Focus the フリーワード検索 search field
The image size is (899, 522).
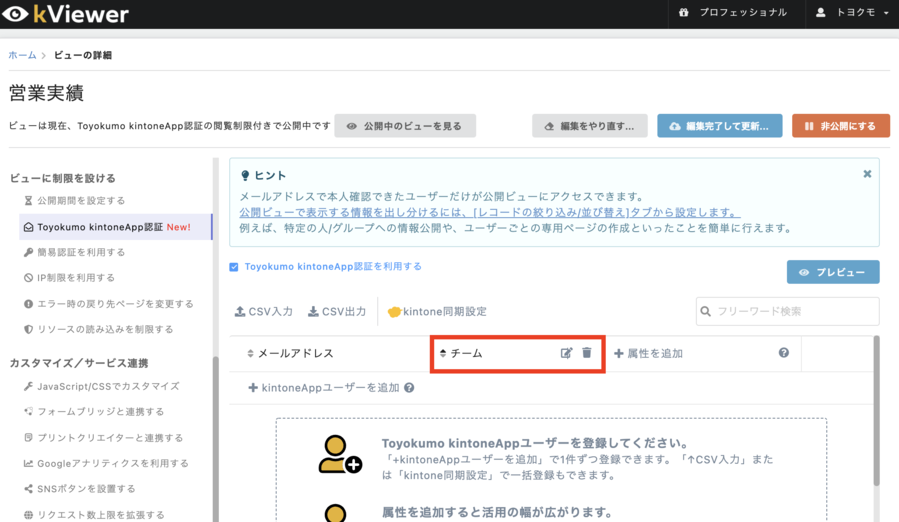click(787, 311)
